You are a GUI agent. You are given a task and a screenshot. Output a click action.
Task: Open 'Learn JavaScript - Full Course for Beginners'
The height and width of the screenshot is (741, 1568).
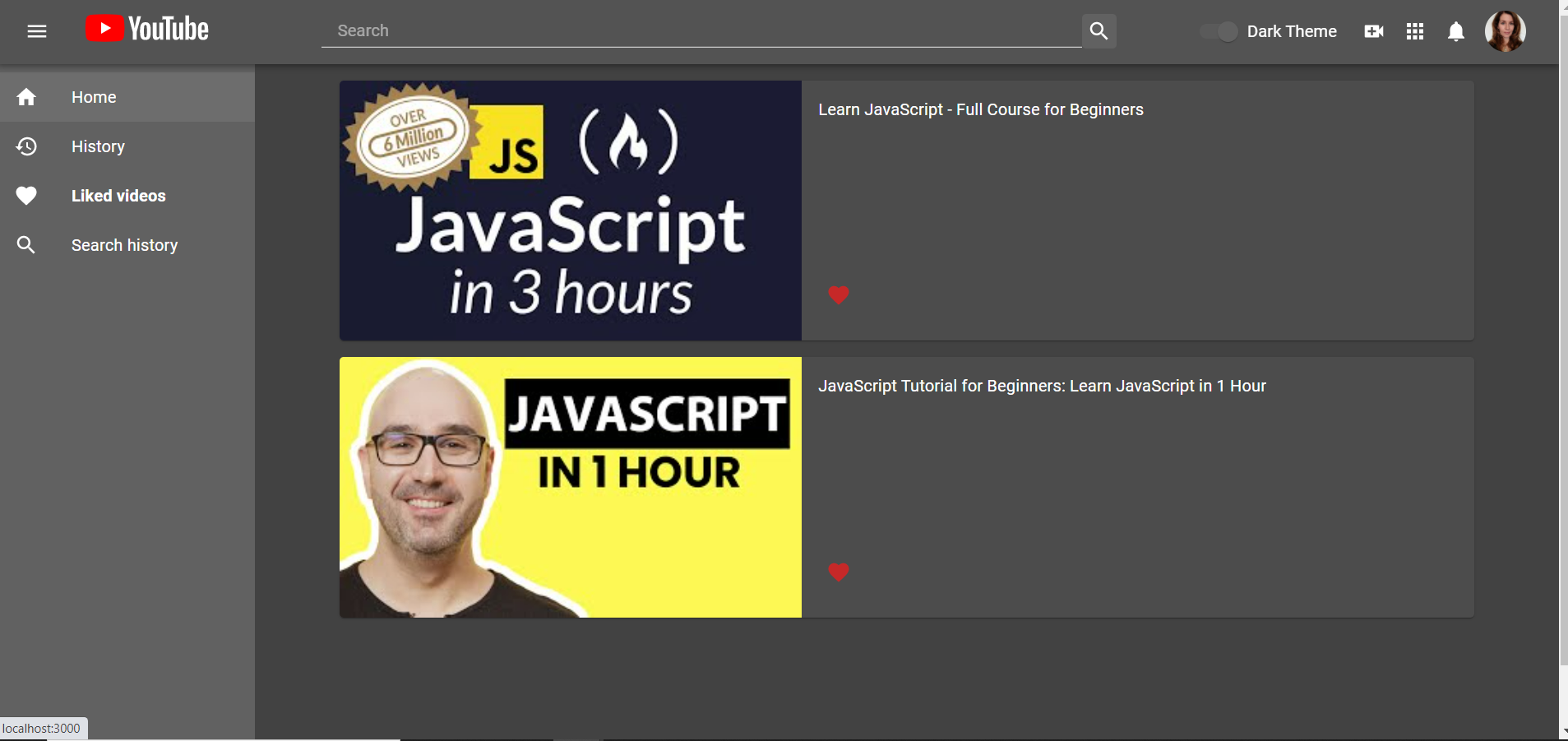click(980, 109)
